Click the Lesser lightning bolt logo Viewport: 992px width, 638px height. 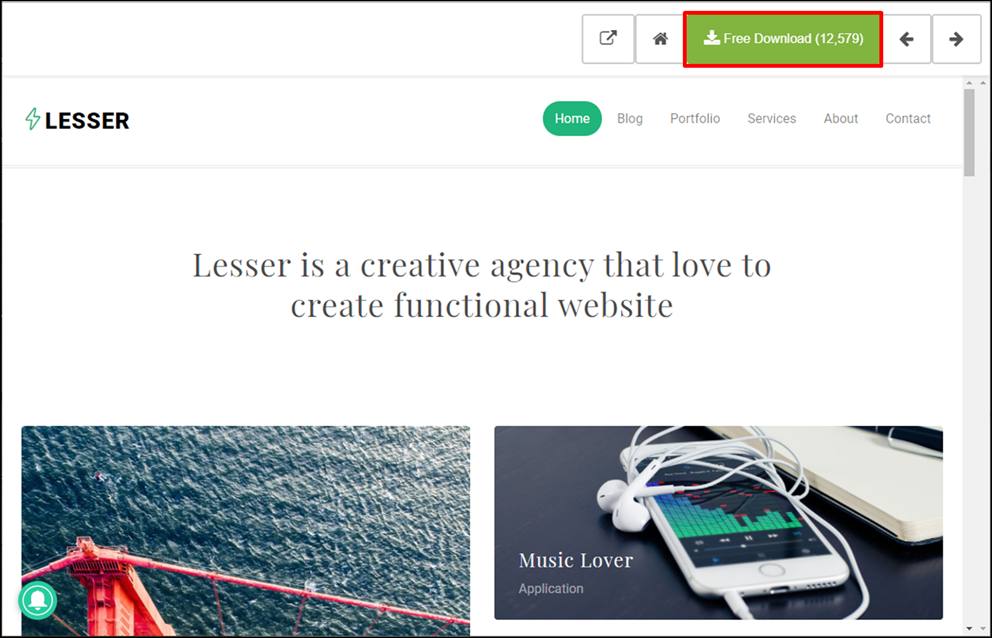point(33,119)
